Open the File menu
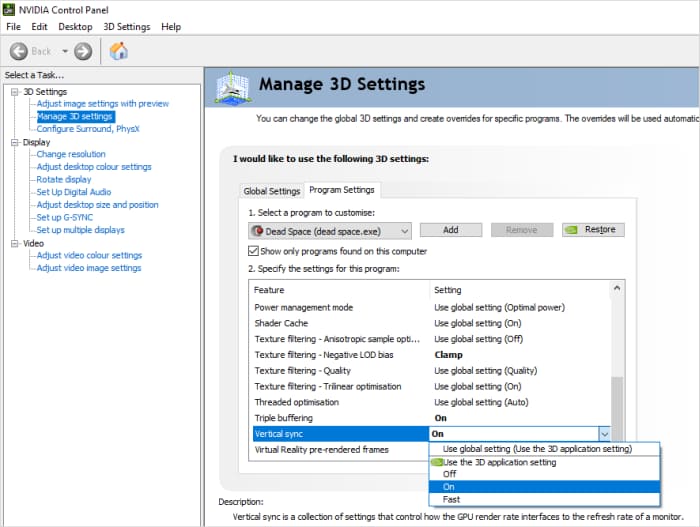Image resolution: width=700 pixels, height=527 pixels. point(13,27)
